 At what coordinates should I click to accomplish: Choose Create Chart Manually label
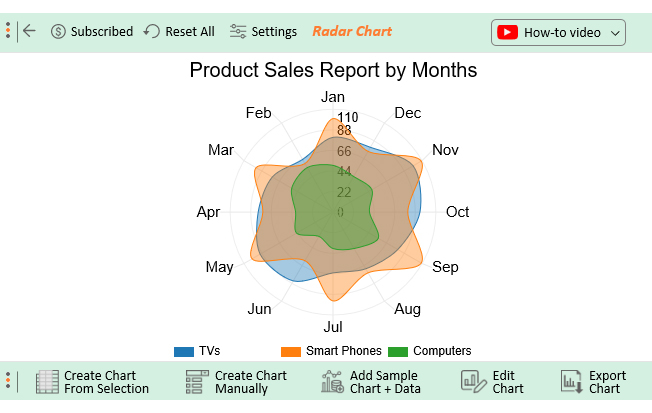(251, 382)
